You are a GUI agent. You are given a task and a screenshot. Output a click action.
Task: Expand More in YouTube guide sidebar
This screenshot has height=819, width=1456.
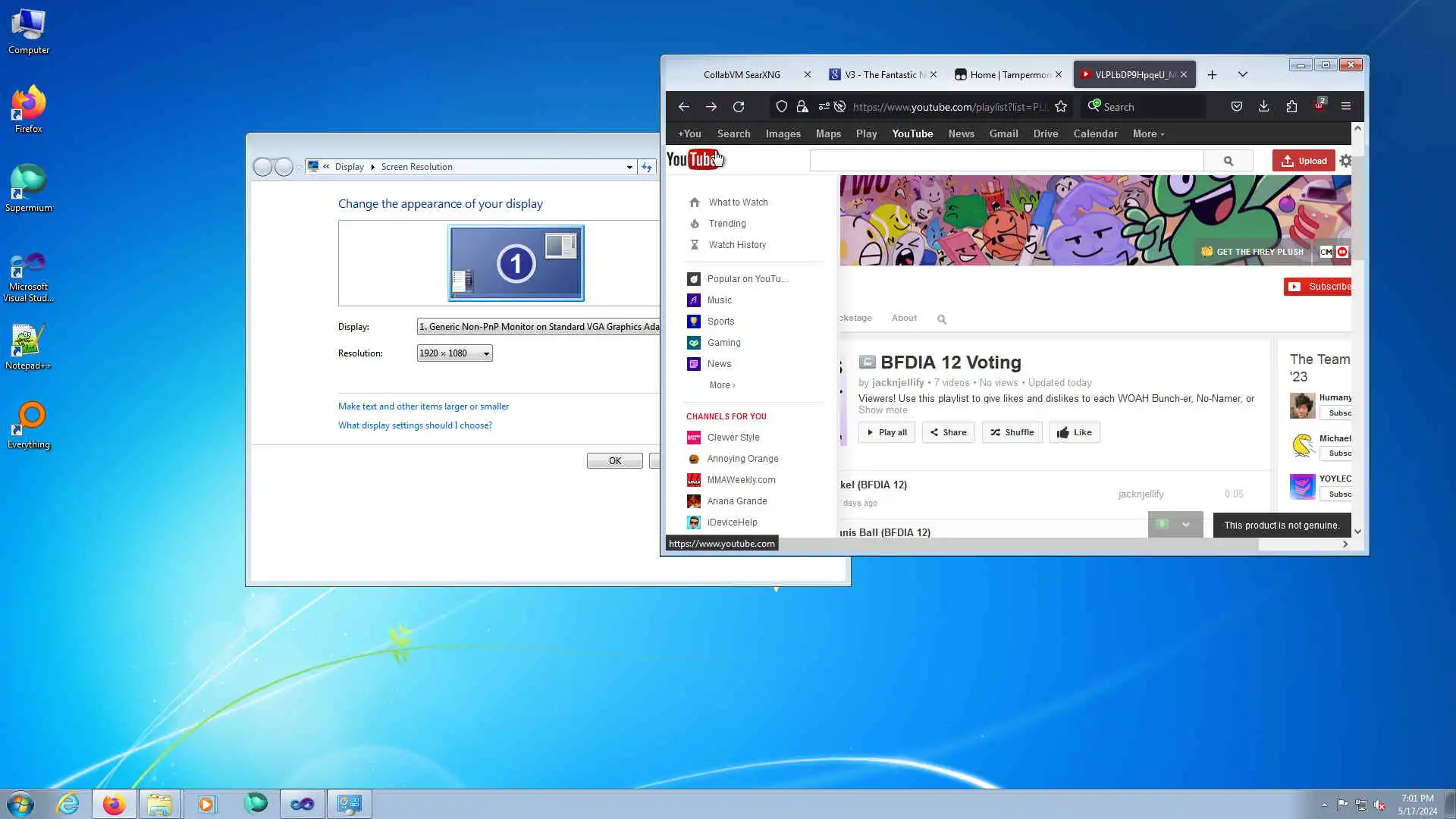point(722,385)
